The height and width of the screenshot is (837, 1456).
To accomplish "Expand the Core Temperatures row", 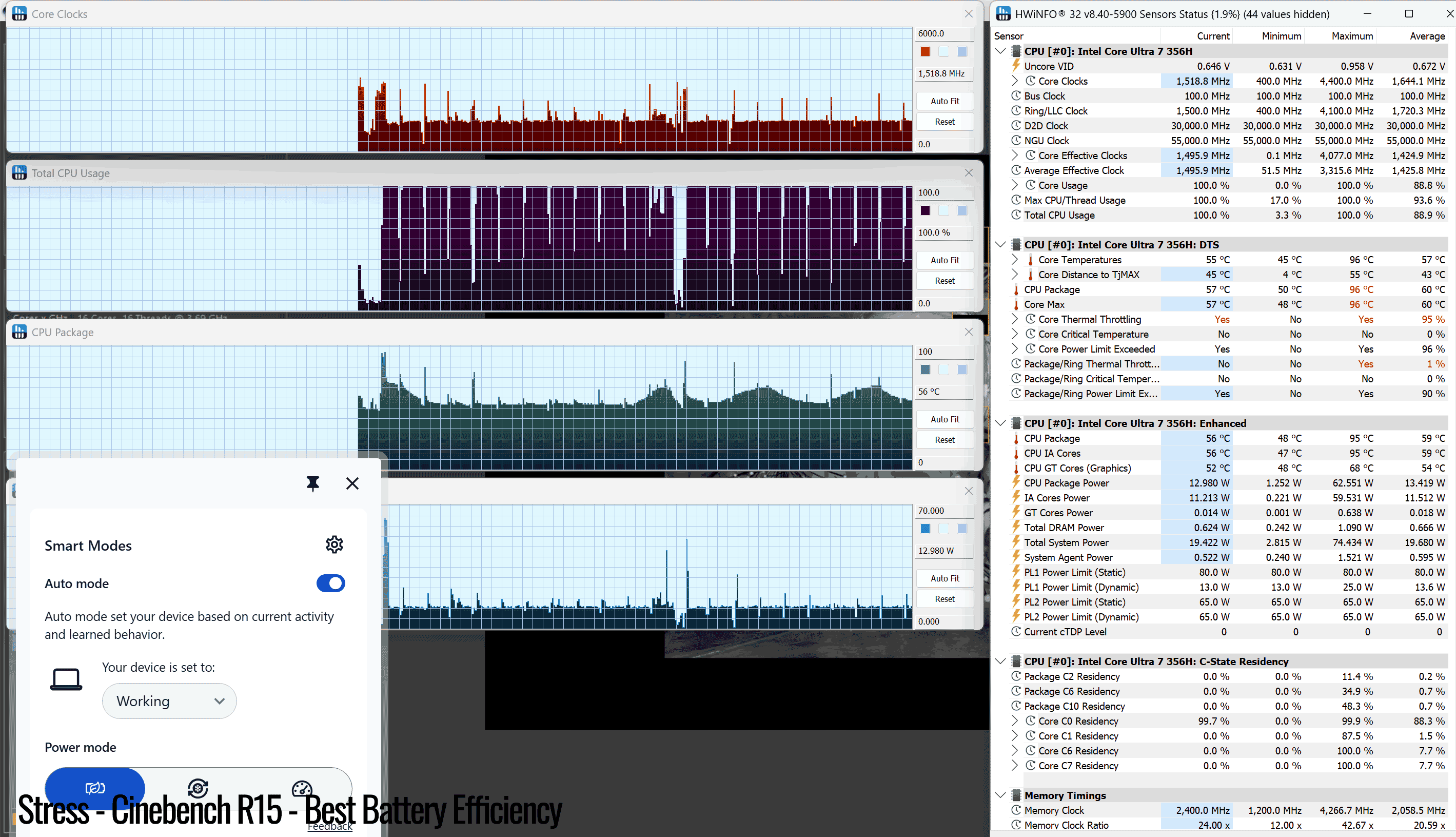I will tap(1015, 260).
